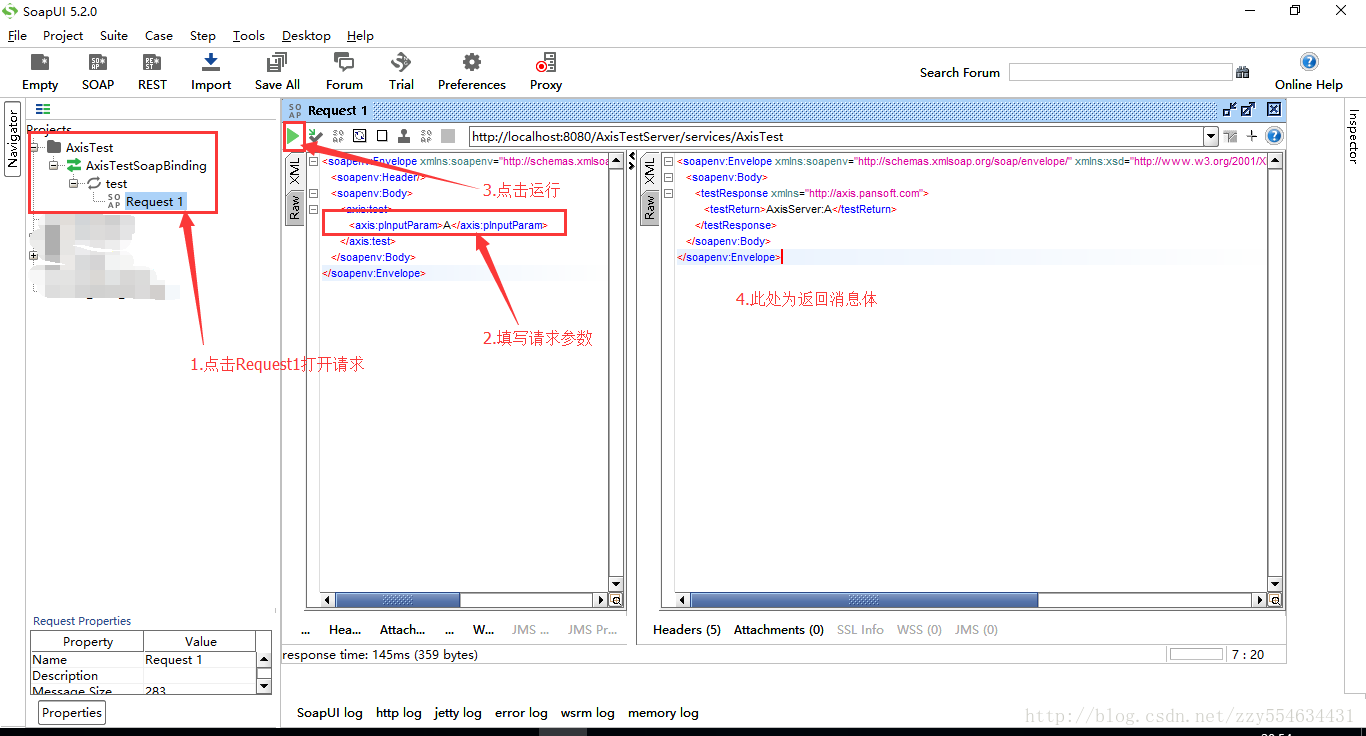Click the response editor zoom magnifier icon

point(1275,600)
